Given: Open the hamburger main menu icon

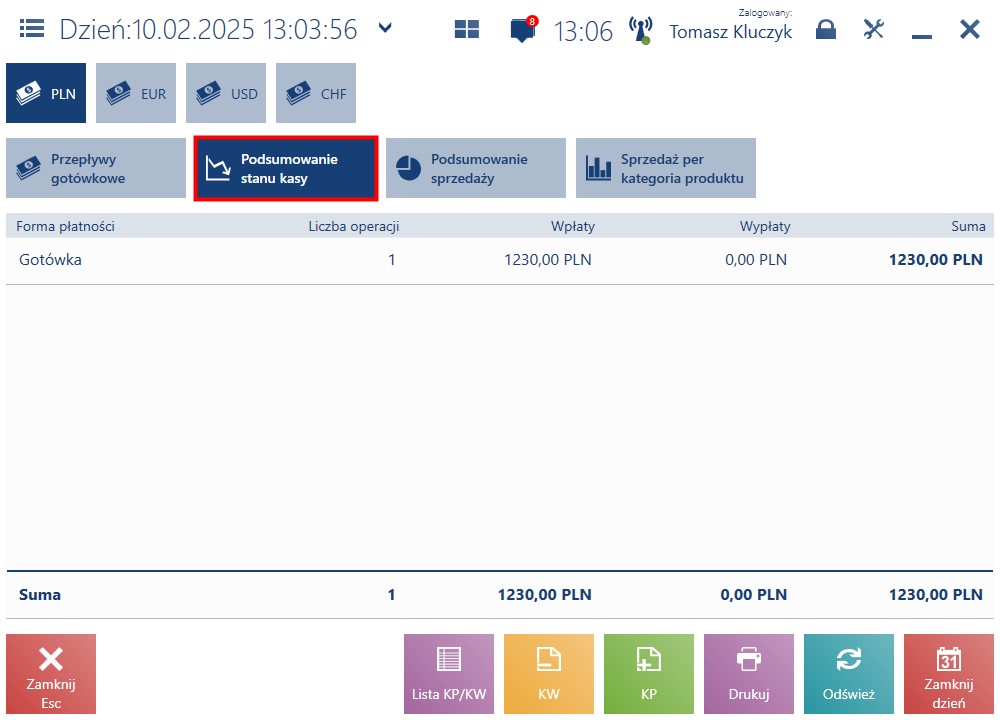Looking at the screenshot, I should click(32, 29).
